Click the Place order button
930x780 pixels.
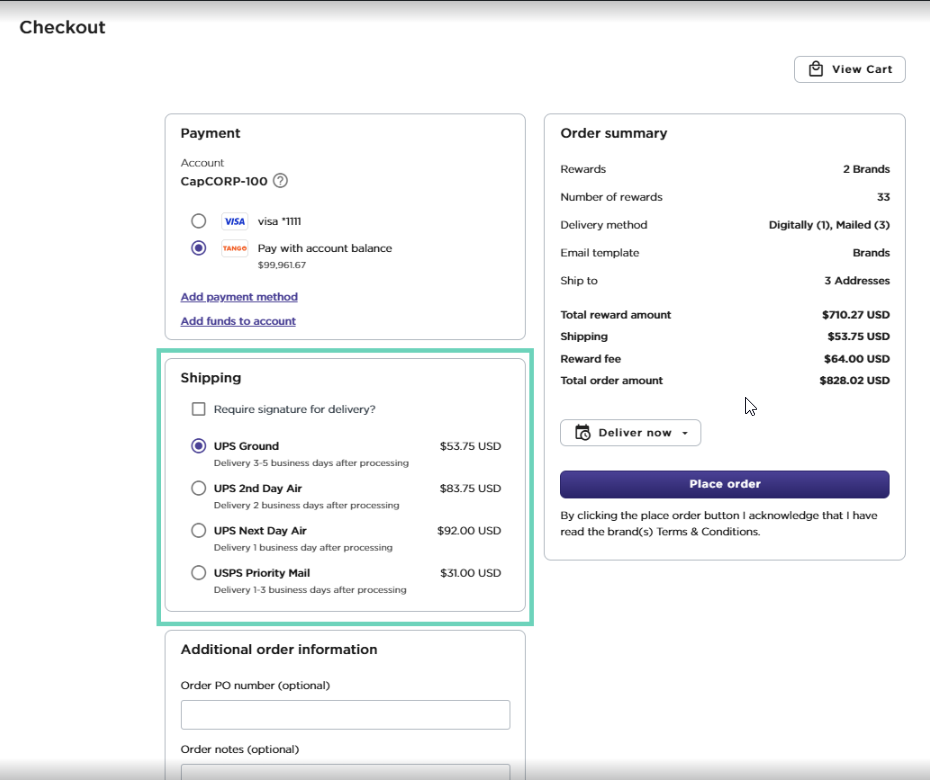(724, 484)
